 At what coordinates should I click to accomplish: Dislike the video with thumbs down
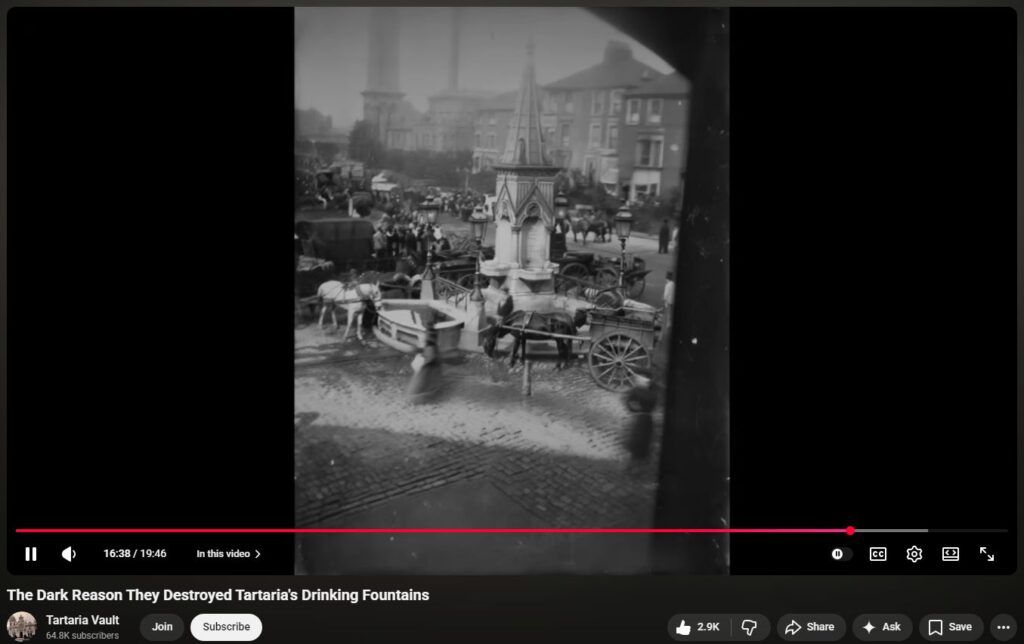(x=749, y=627)
